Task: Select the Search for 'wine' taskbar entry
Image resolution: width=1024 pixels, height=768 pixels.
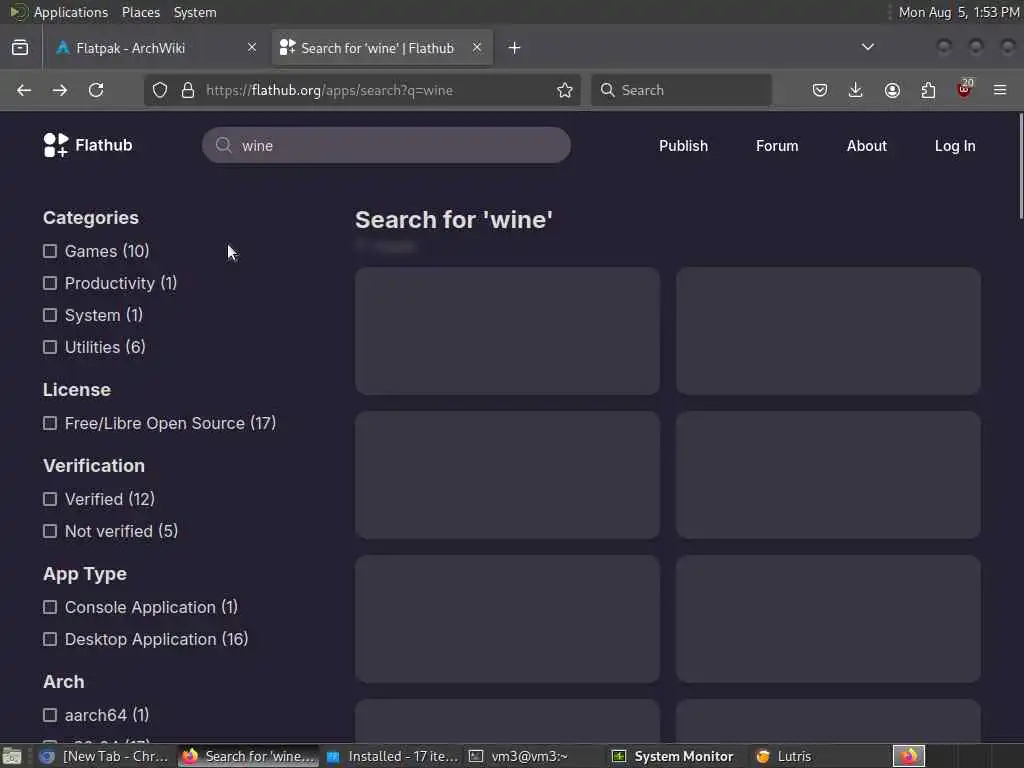Action: [248, 756]
